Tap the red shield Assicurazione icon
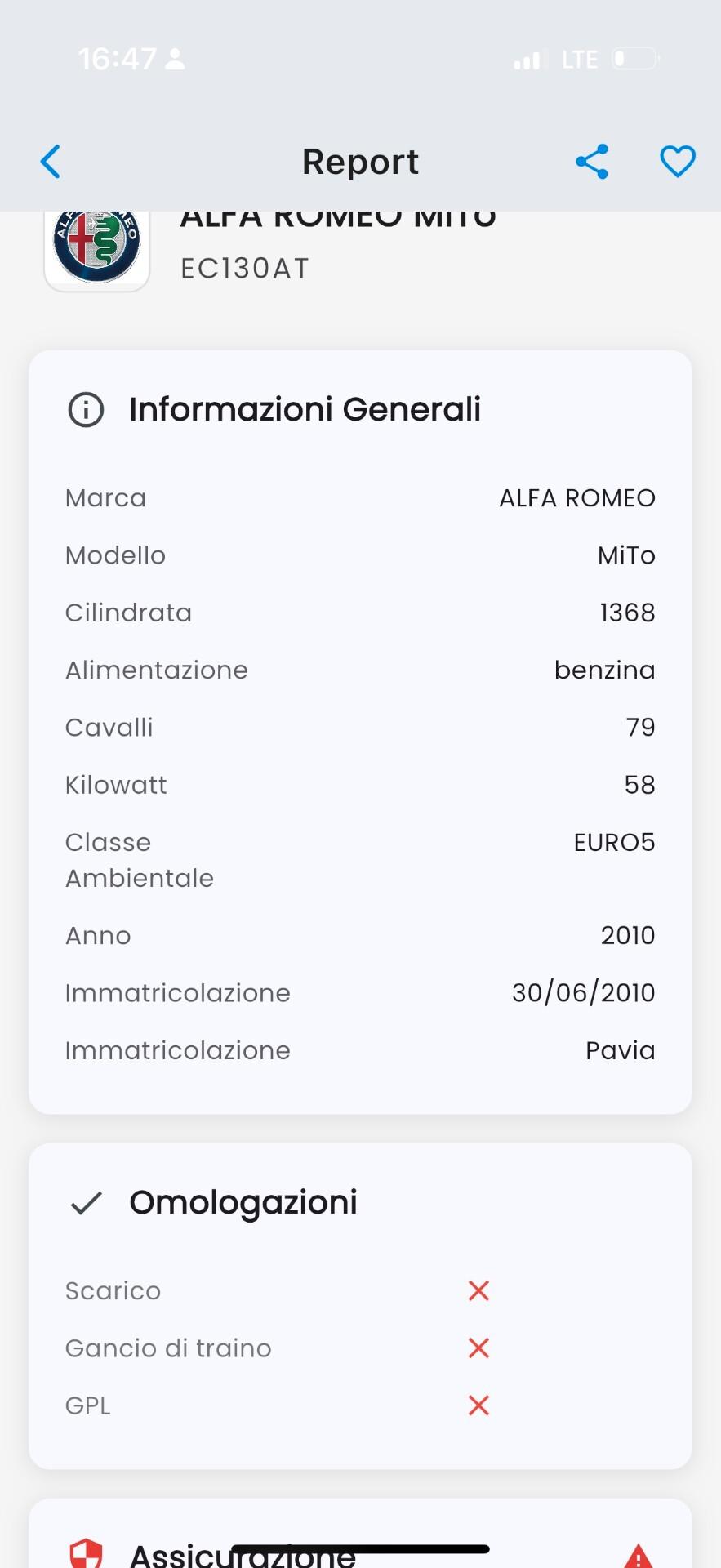721x1568 pixels. pos(86,1553)
